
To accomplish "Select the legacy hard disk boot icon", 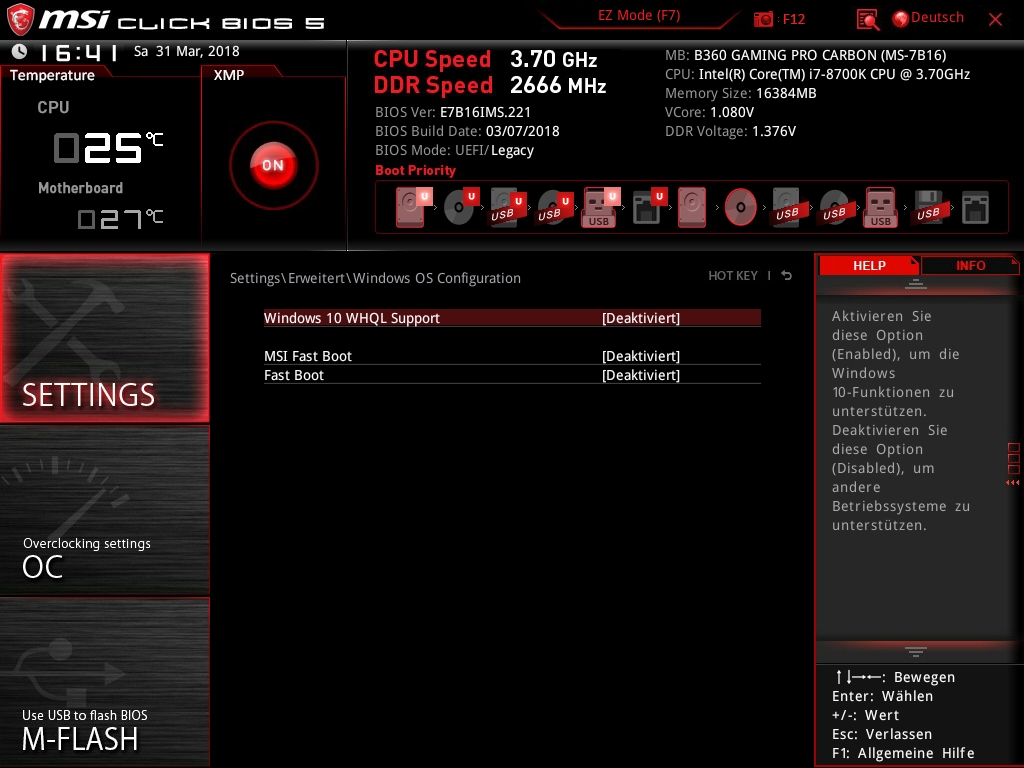I will pyautogui.click(x=692, y=207).
